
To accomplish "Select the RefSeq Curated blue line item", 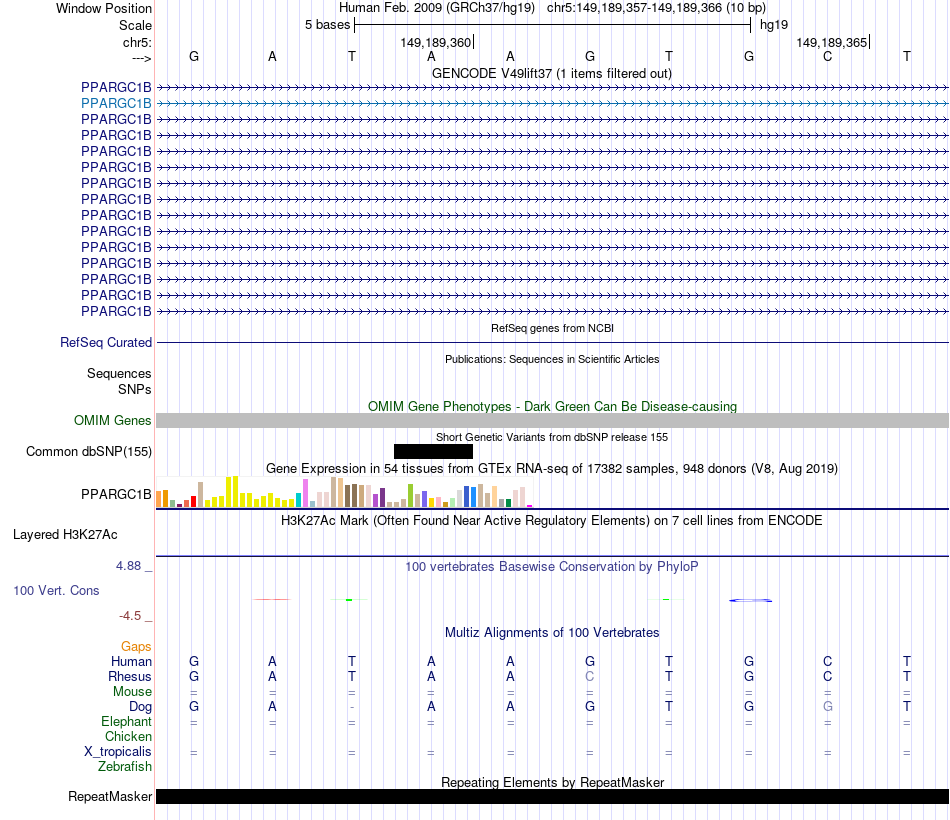I will coord(552,342).
